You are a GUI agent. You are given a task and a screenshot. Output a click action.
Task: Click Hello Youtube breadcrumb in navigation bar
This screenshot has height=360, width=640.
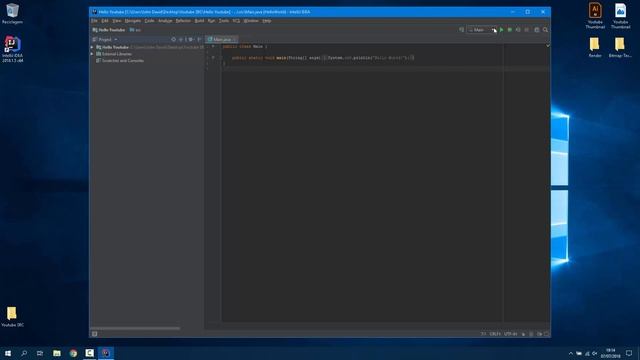tap(109, 30)
